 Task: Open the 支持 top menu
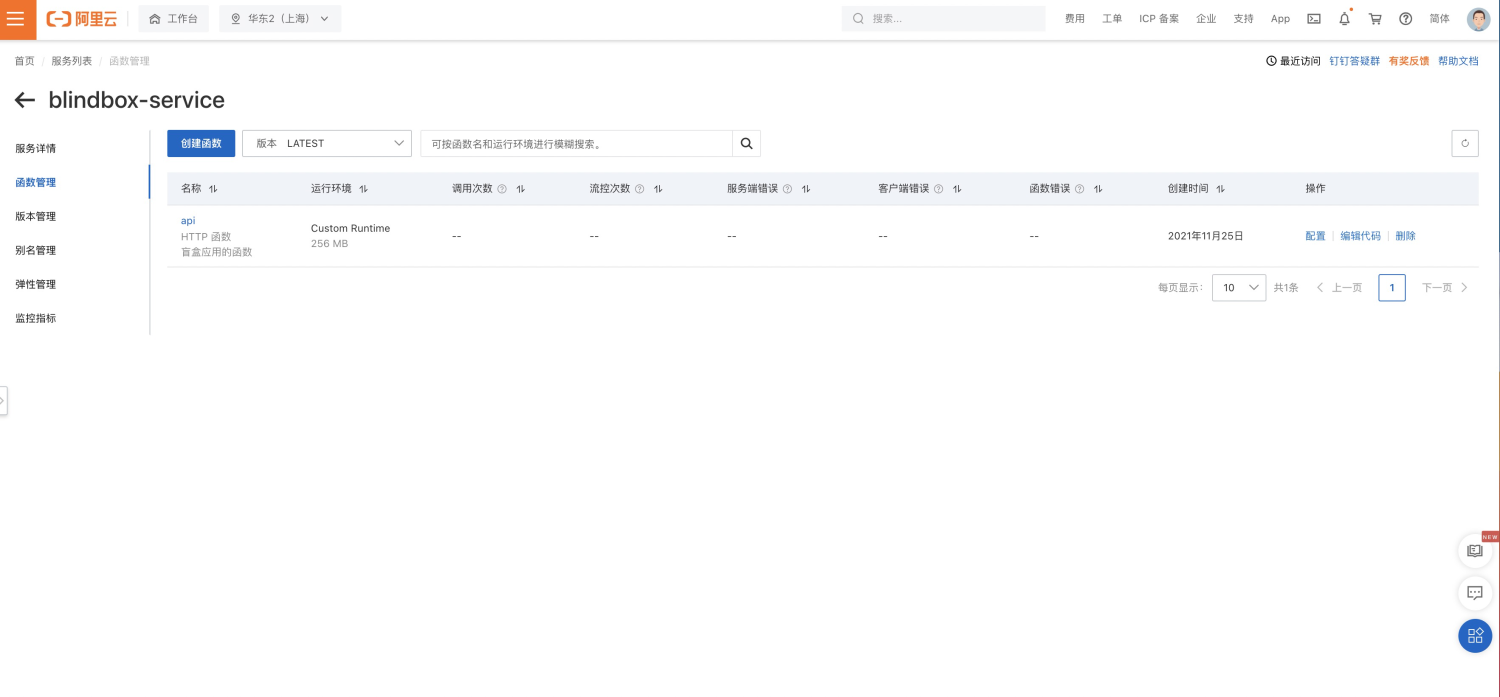(1243, 19)
